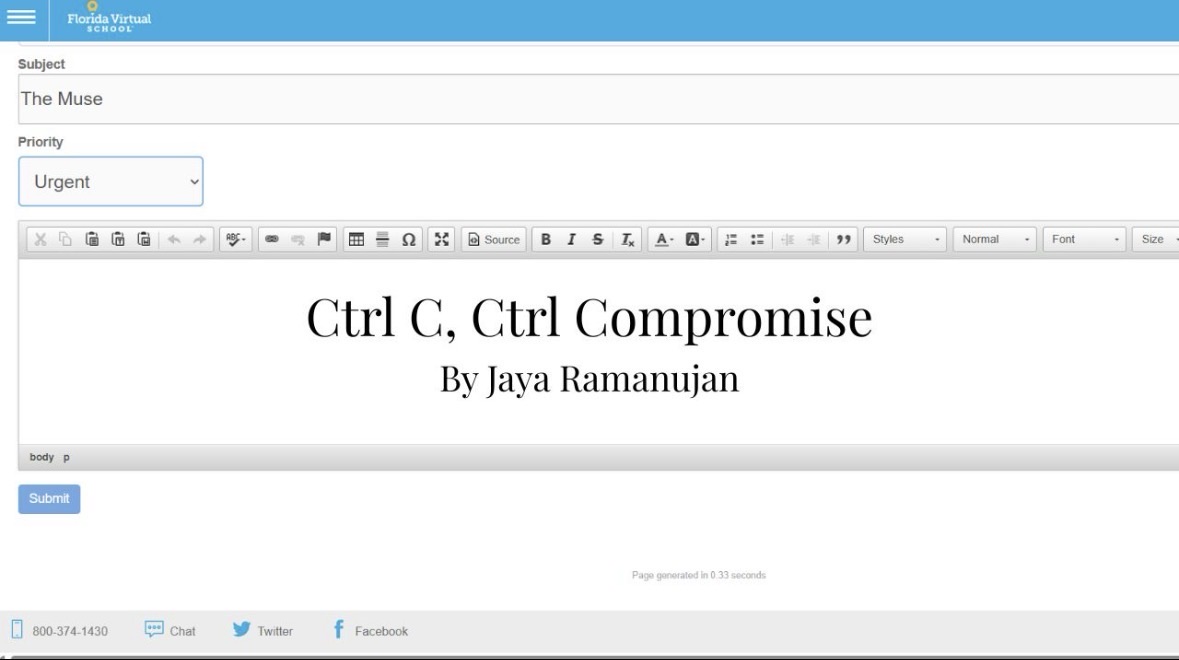Screen dimensions: 1179x660
Task: Increase the paragraph indent
Action: (814, 239)
